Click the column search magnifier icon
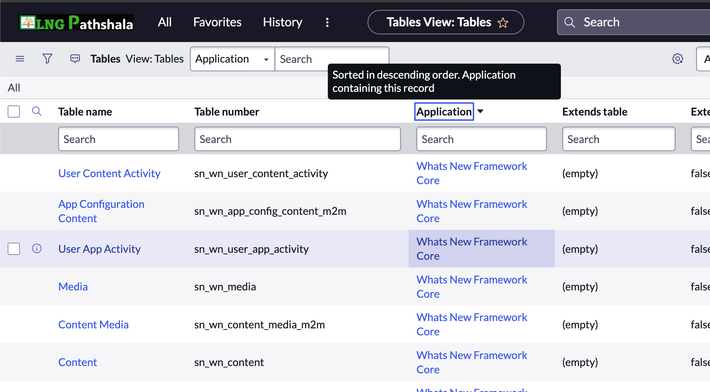Image resolution: width=710 pixels, height=392 pixels. pyautogui.click(x=37, y=111)
